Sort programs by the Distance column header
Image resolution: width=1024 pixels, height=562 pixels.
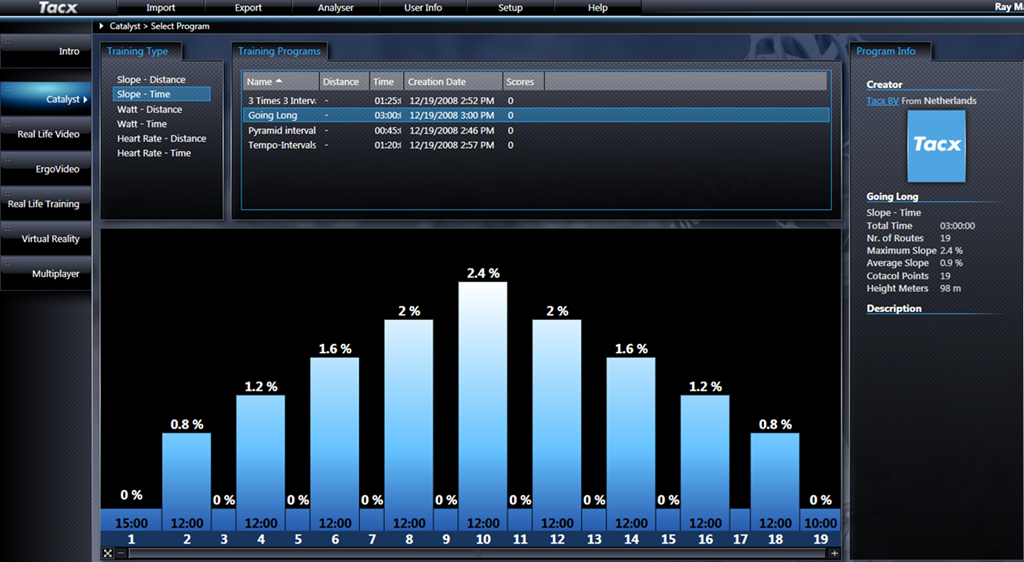(x=344, y=82)
